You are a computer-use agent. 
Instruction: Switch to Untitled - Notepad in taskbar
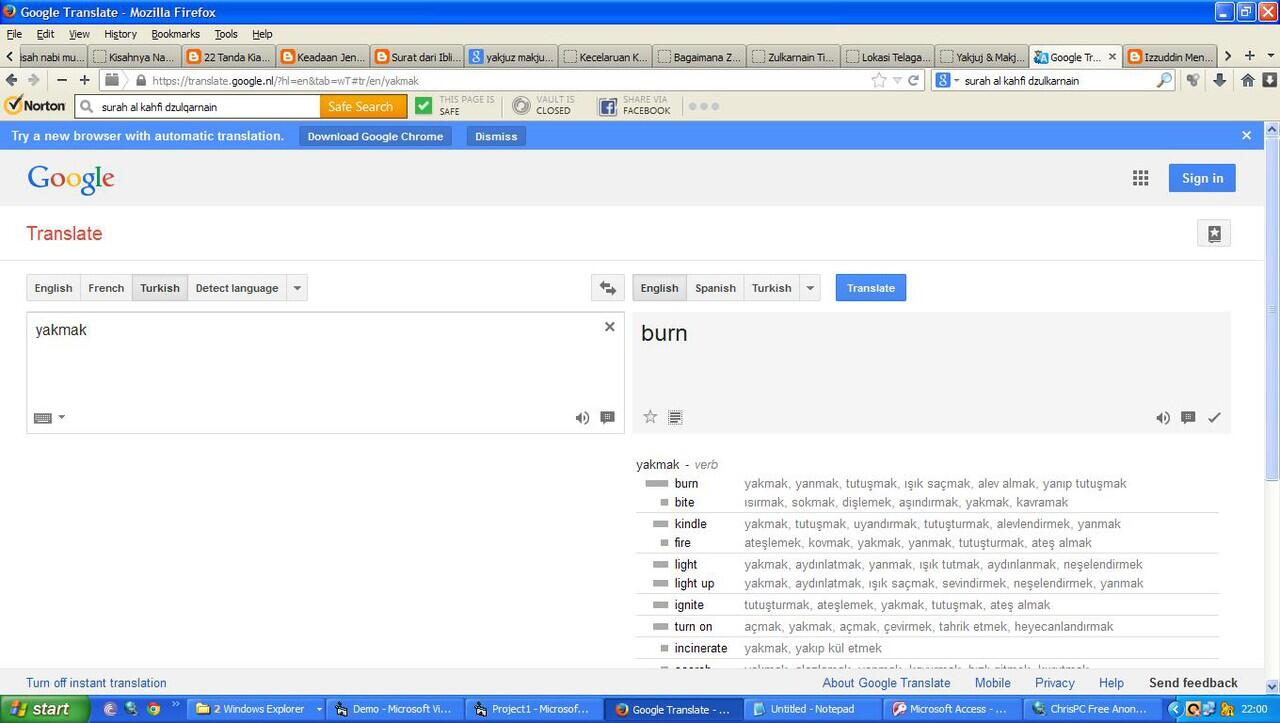pos(812,709)
